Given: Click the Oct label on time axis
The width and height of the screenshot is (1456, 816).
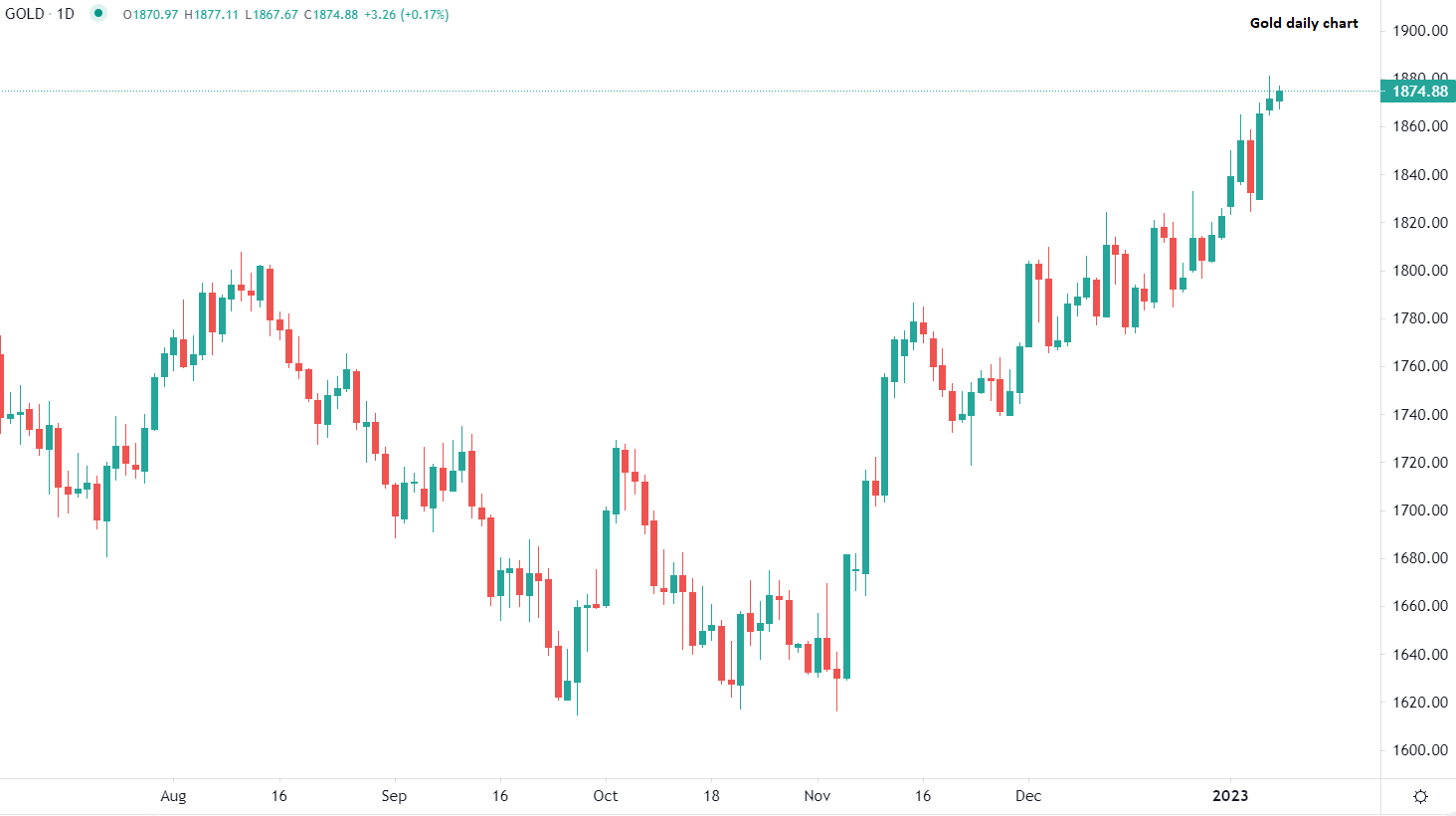Looking at the screenshot, I should pyautogui.click(x=605, y=796).
